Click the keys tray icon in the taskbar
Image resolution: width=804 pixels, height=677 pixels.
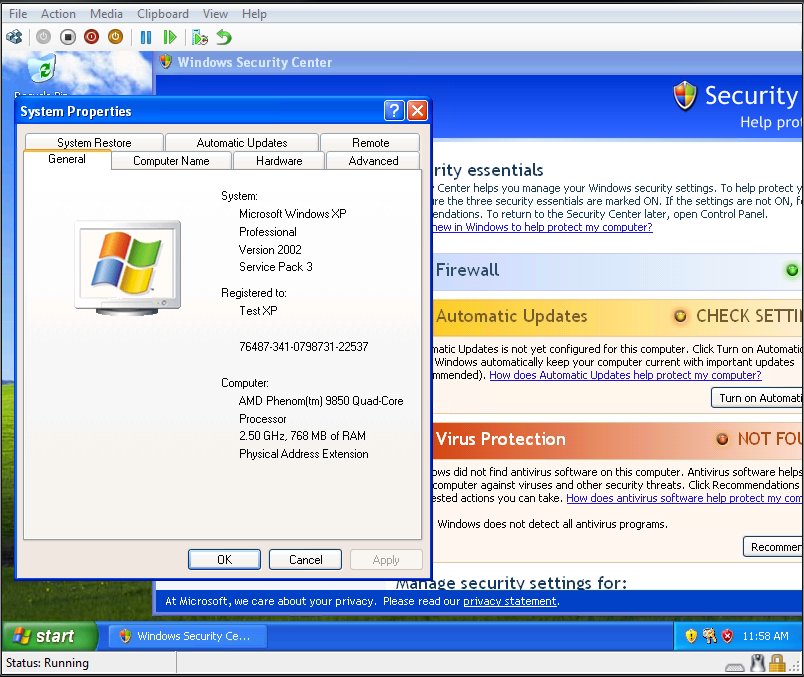coord(710,636)
